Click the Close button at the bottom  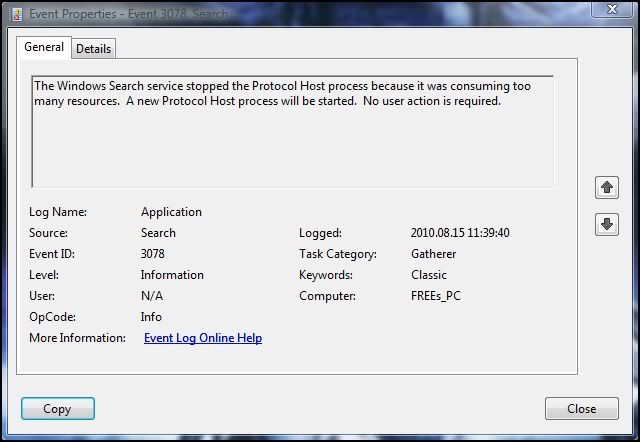[581, 408]
